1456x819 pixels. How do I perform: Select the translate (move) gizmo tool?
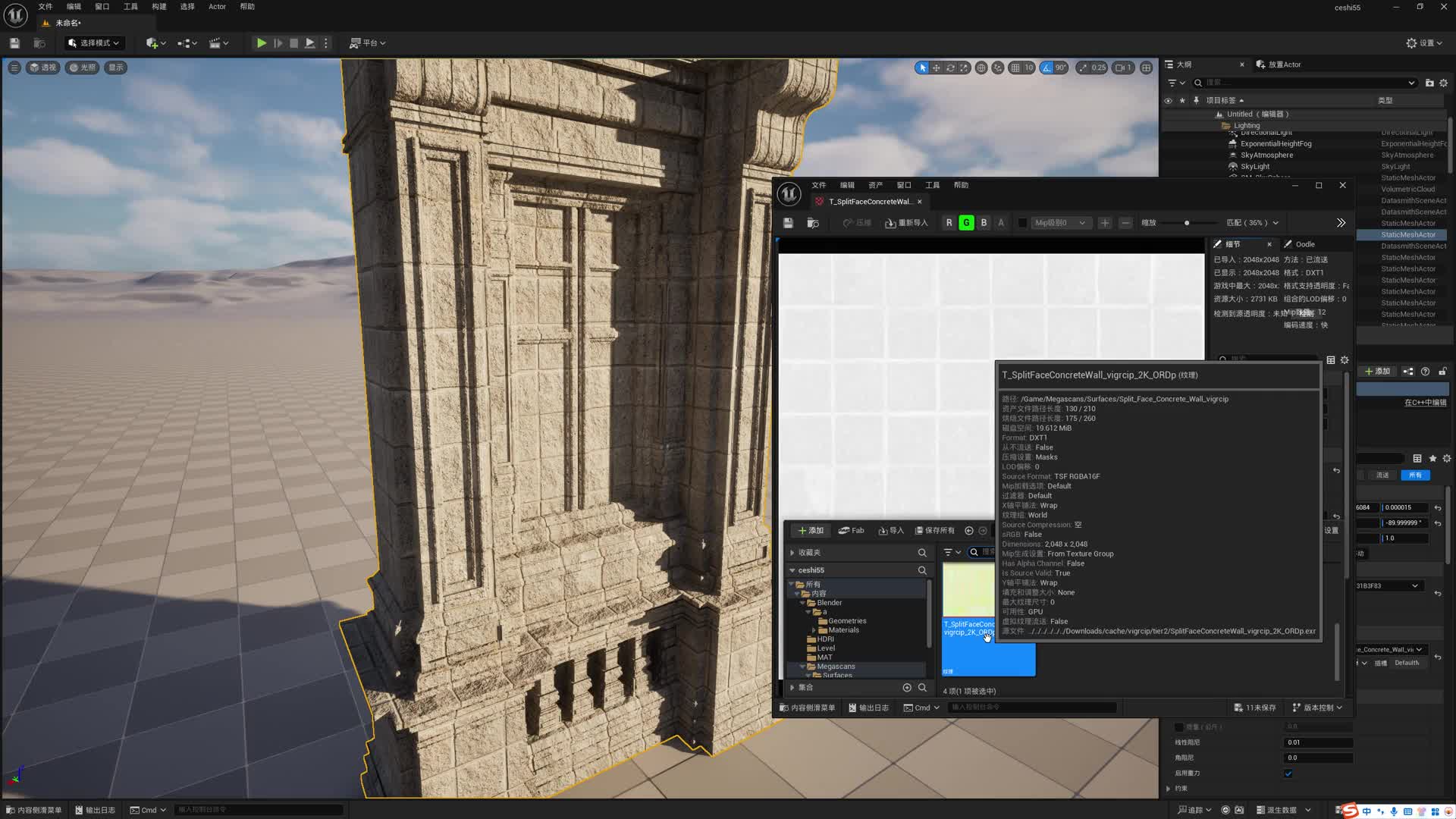[937, 67]
